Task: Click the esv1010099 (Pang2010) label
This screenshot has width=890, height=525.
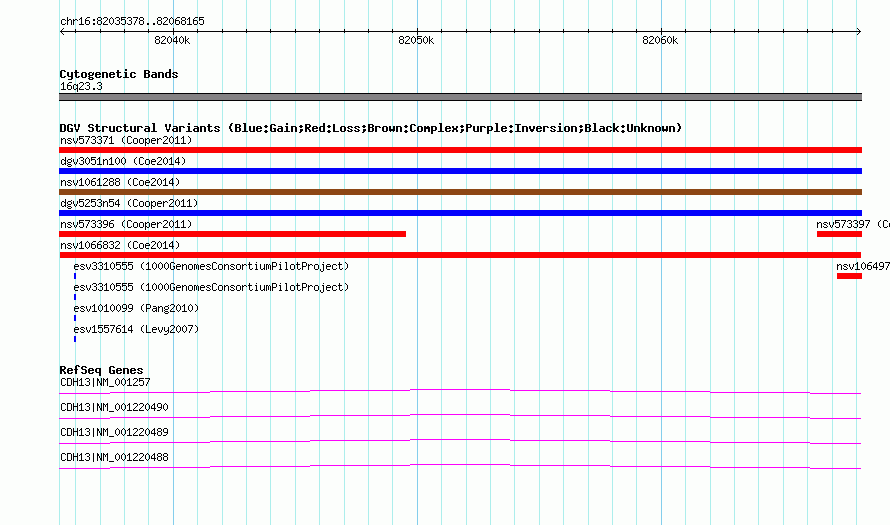Action: [136, 308]
